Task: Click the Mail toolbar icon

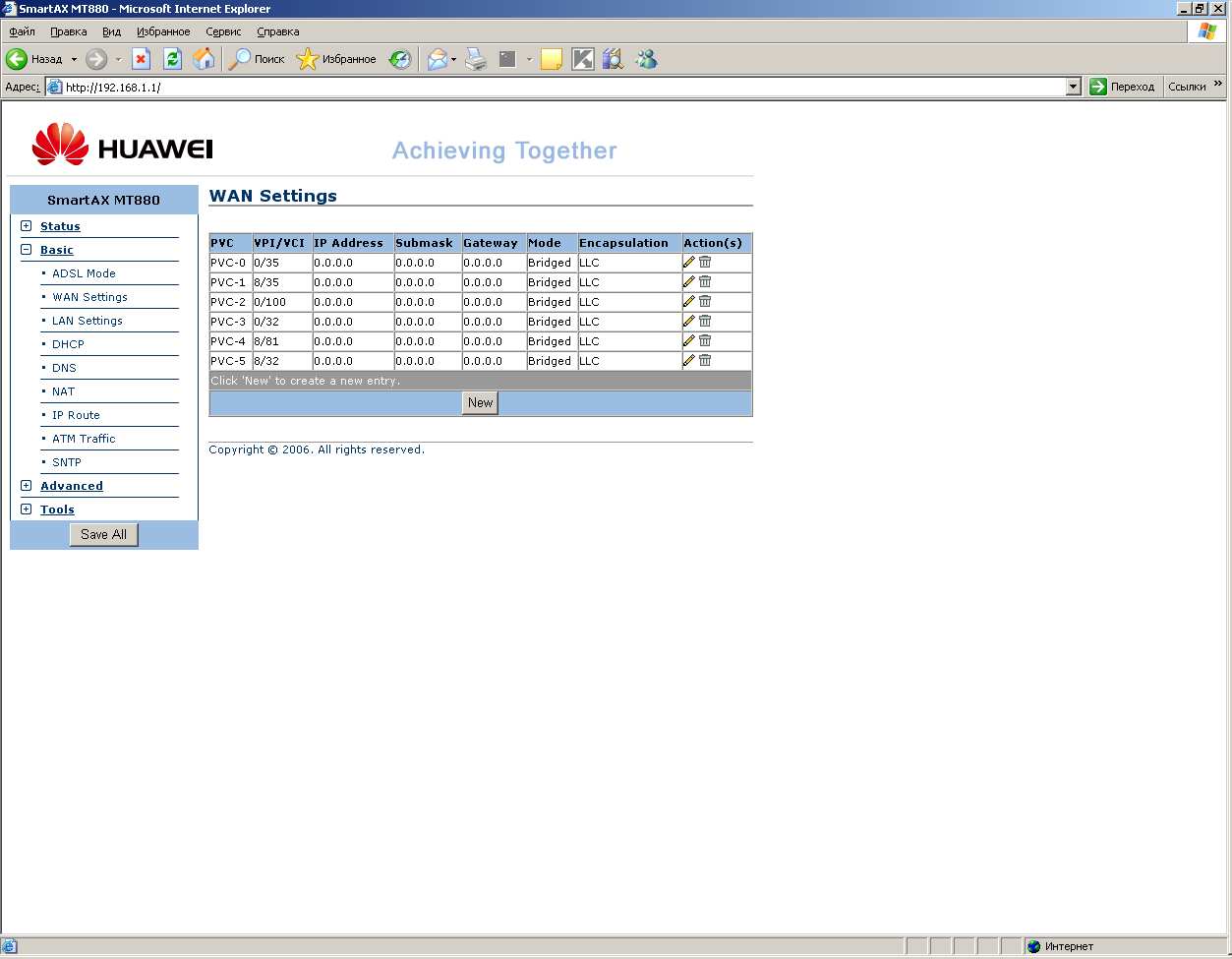Action: tap(437, 59)
